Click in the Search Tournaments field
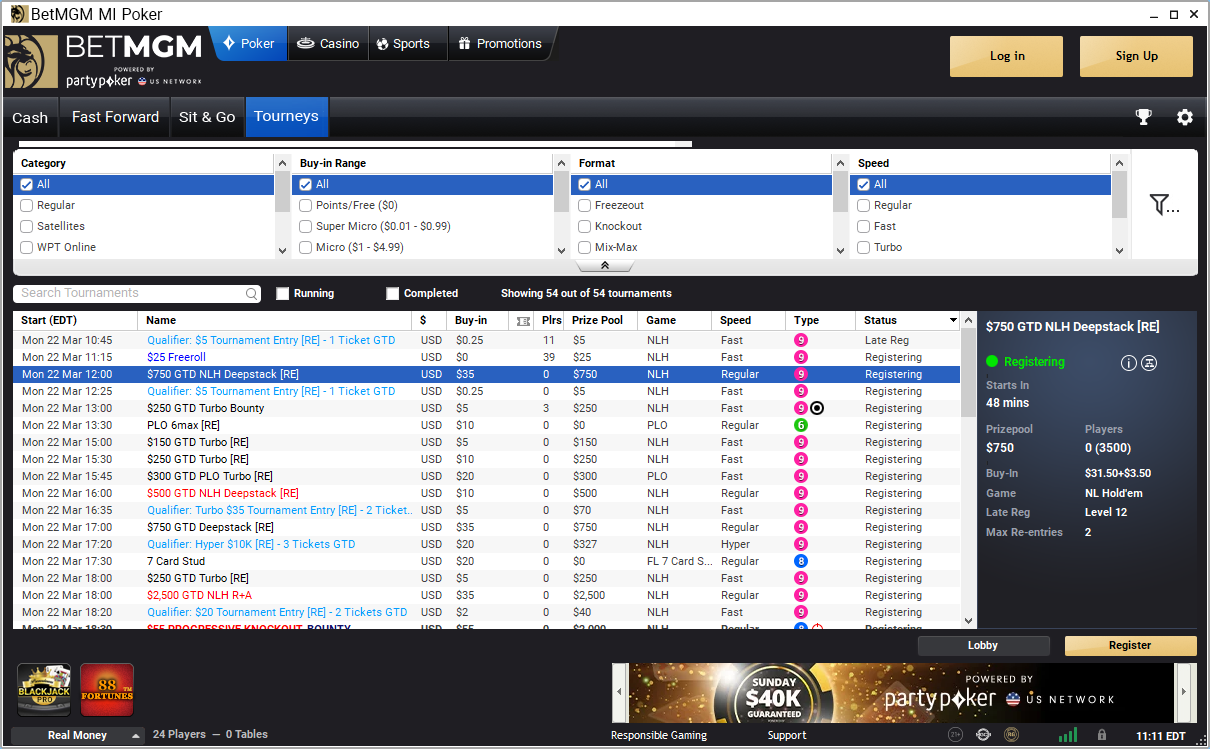This screenshot has width=1210, height=749. point(131,293)
